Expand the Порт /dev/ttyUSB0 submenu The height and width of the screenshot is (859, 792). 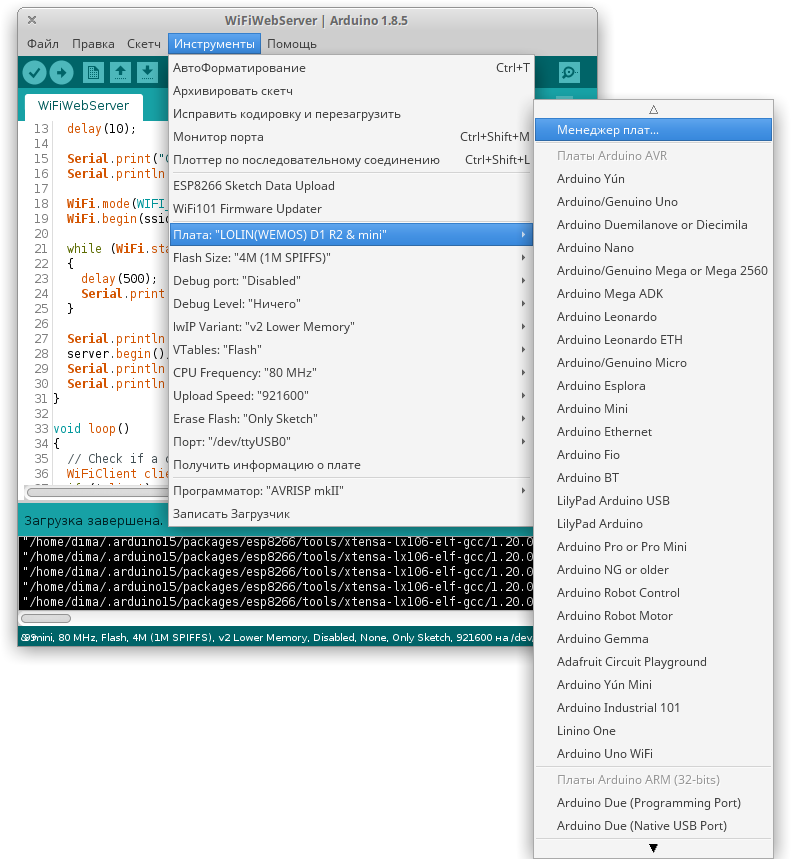pos(351,442)
